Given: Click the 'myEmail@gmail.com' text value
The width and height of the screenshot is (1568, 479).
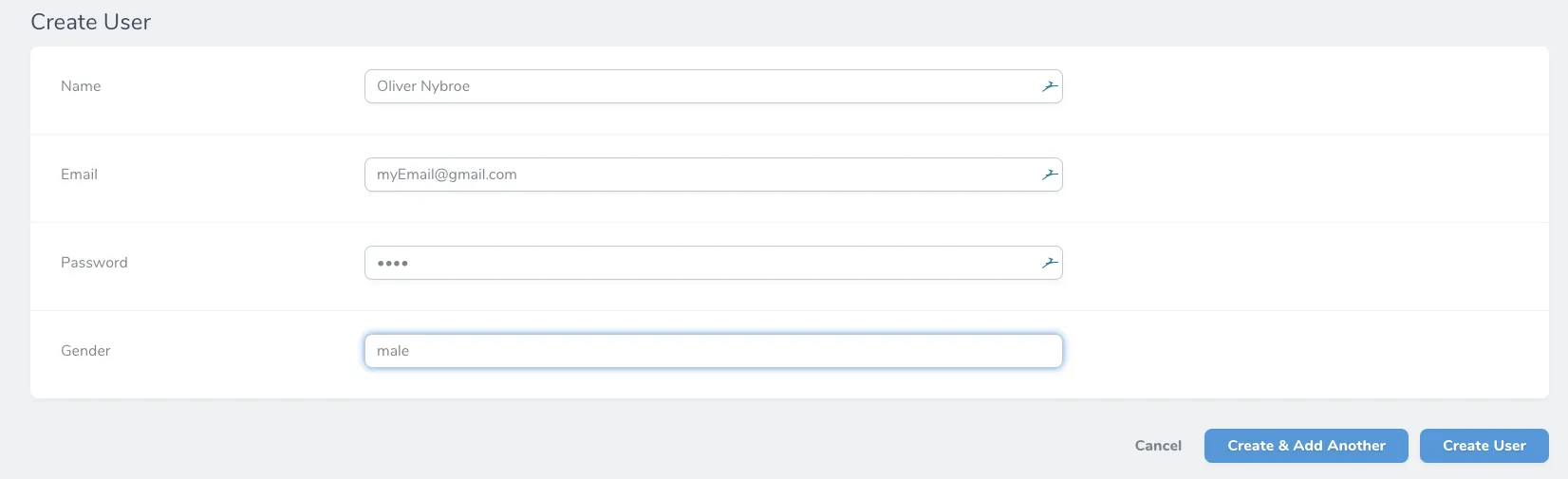Looking at the screenshot, I should pyautogui.click(x=446, y=175).
